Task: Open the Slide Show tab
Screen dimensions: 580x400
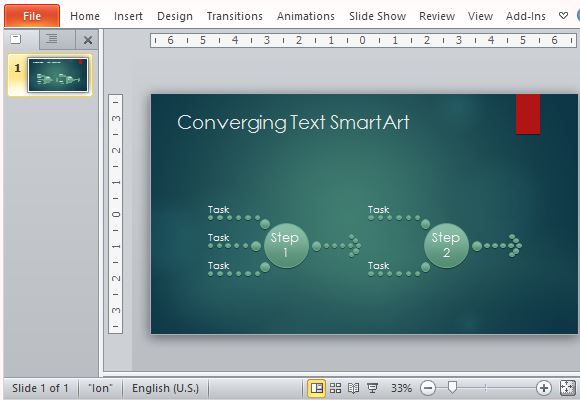Action: pos(377,16)
